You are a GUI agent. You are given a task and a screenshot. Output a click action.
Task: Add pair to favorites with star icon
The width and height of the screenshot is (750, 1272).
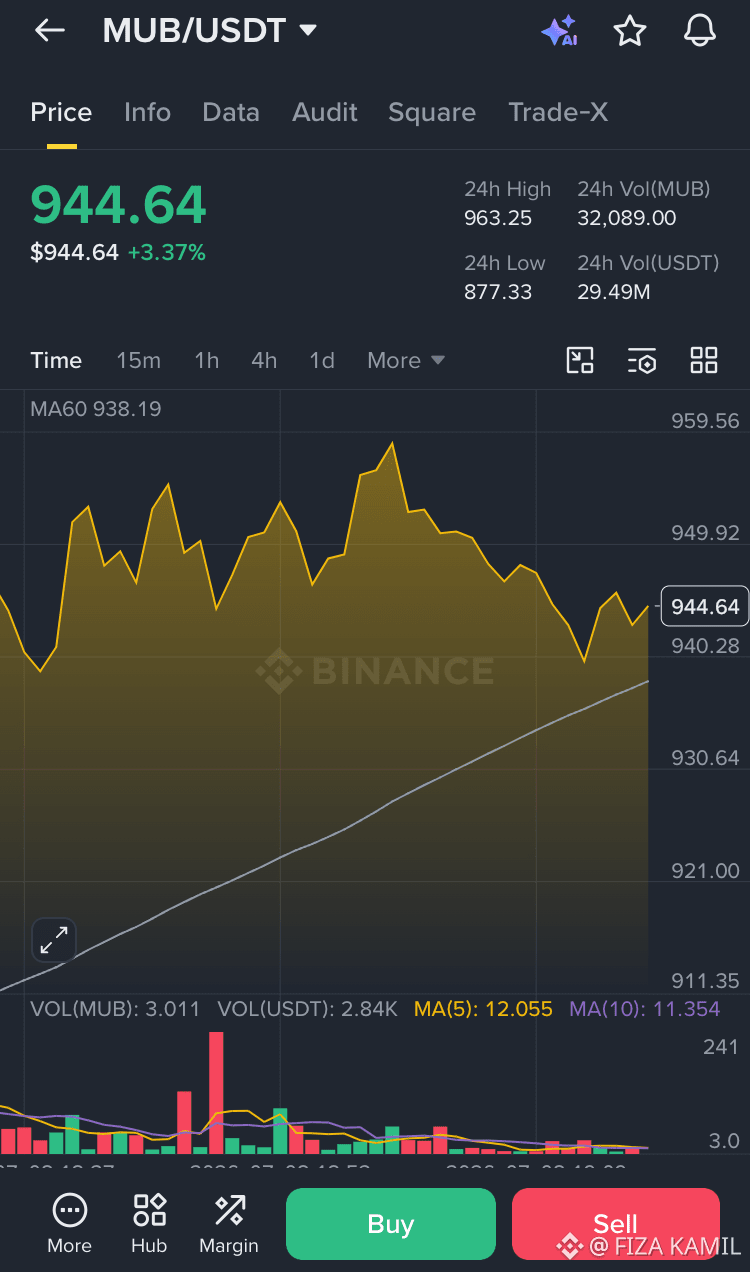coord(629,31)
